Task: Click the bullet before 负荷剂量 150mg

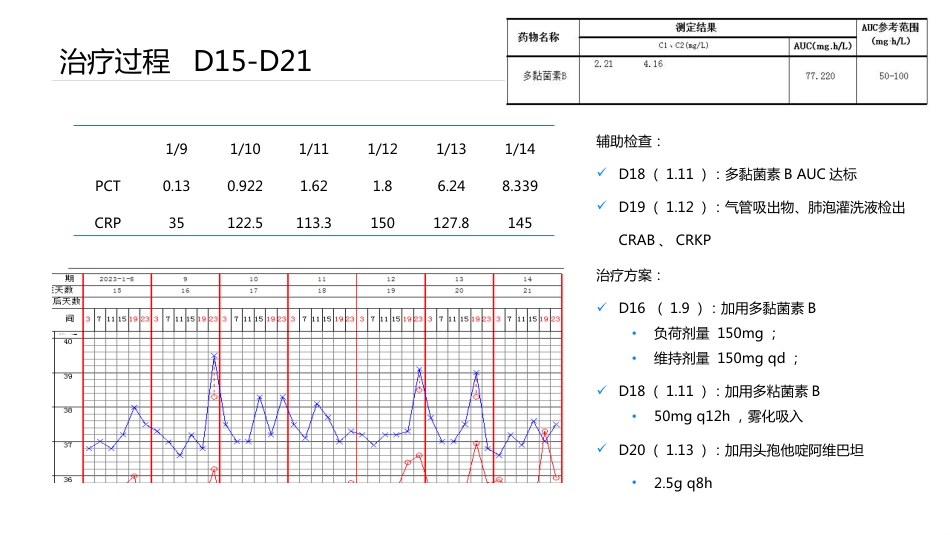Action: point(634,333)
